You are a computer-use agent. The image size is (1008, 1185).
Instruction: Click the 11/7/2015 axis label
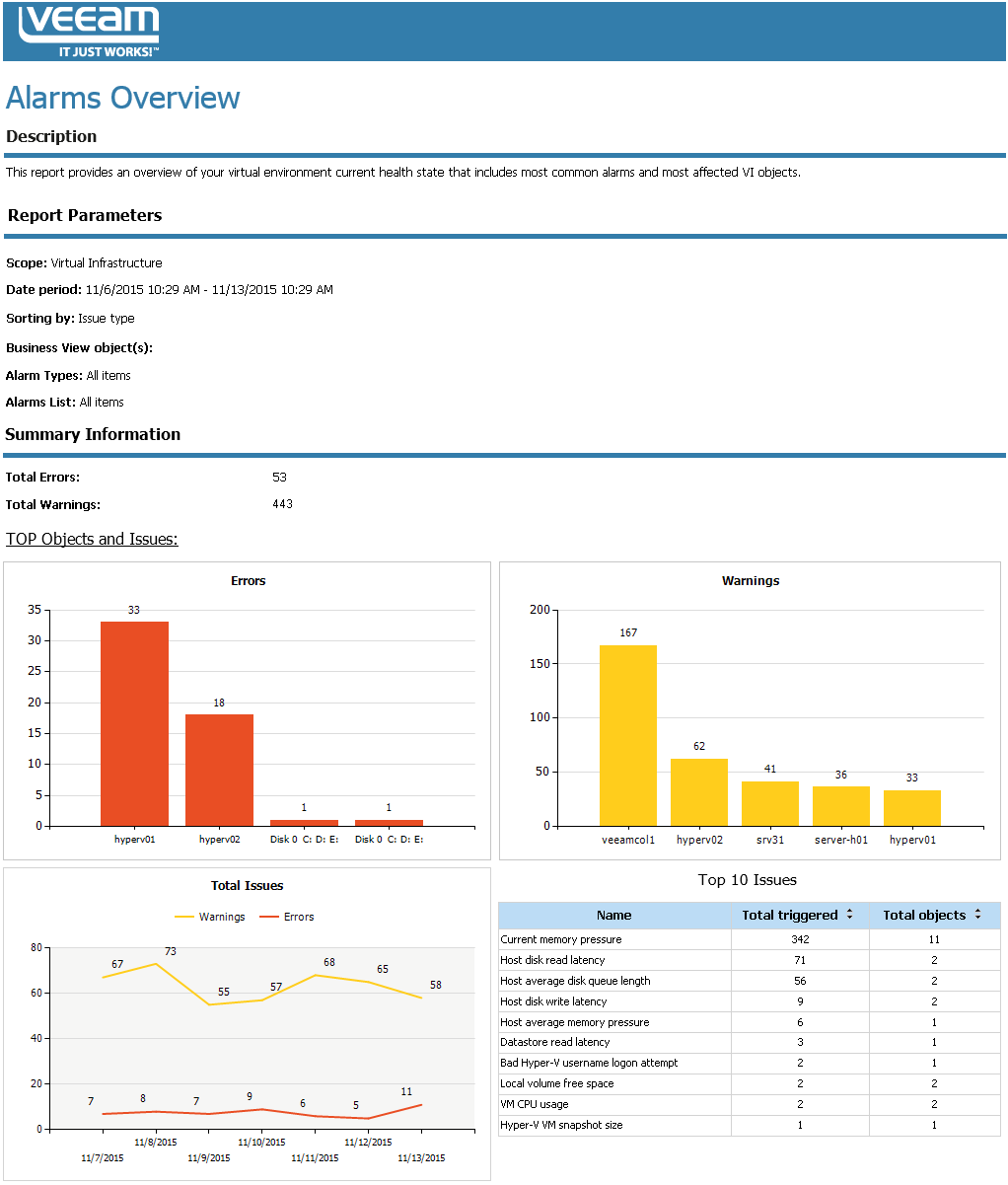103,1158
